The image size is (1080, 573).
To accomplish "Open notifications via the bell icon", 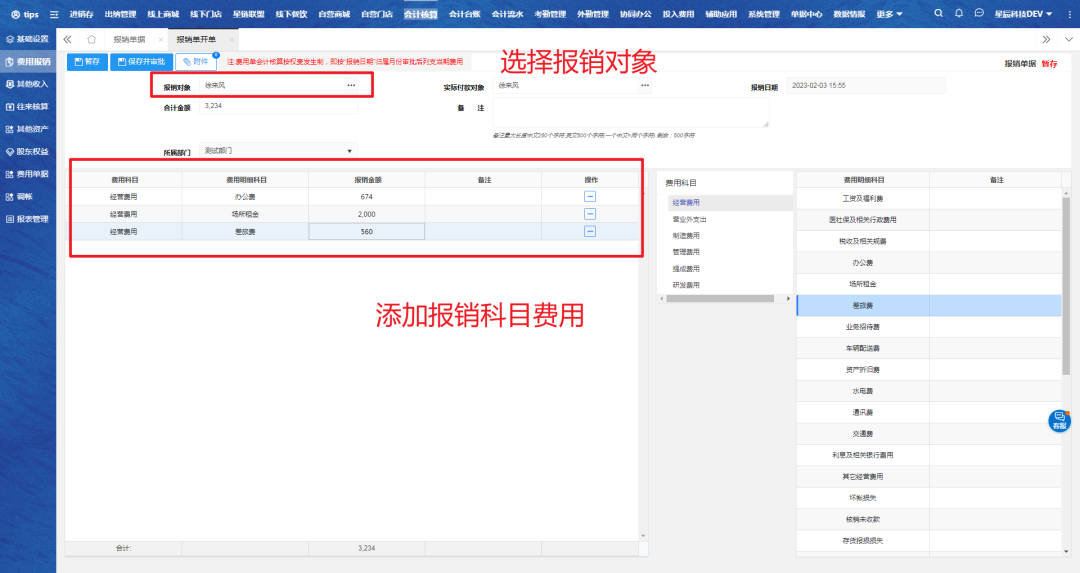I will (959, 14).
